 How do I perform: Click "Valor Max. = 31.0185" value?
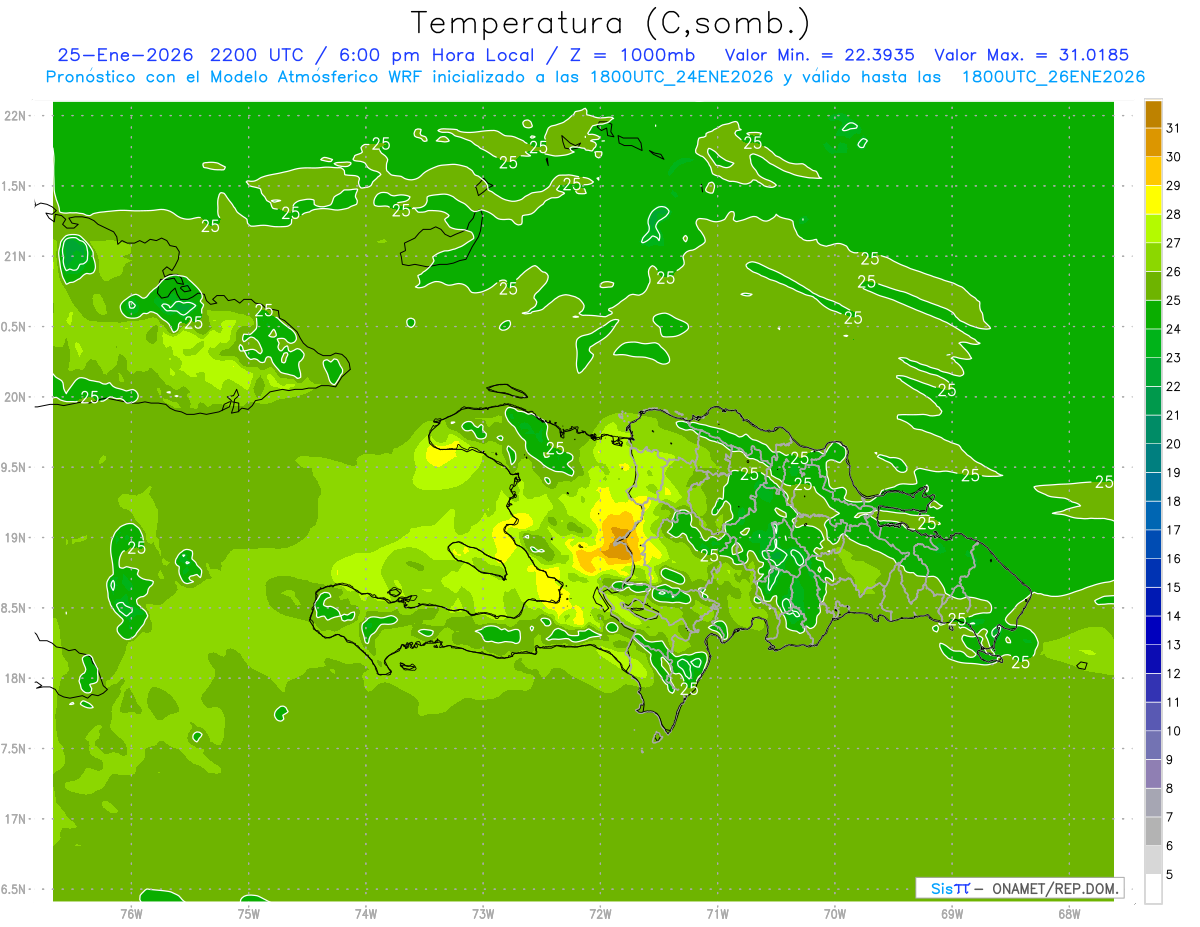1032,55
